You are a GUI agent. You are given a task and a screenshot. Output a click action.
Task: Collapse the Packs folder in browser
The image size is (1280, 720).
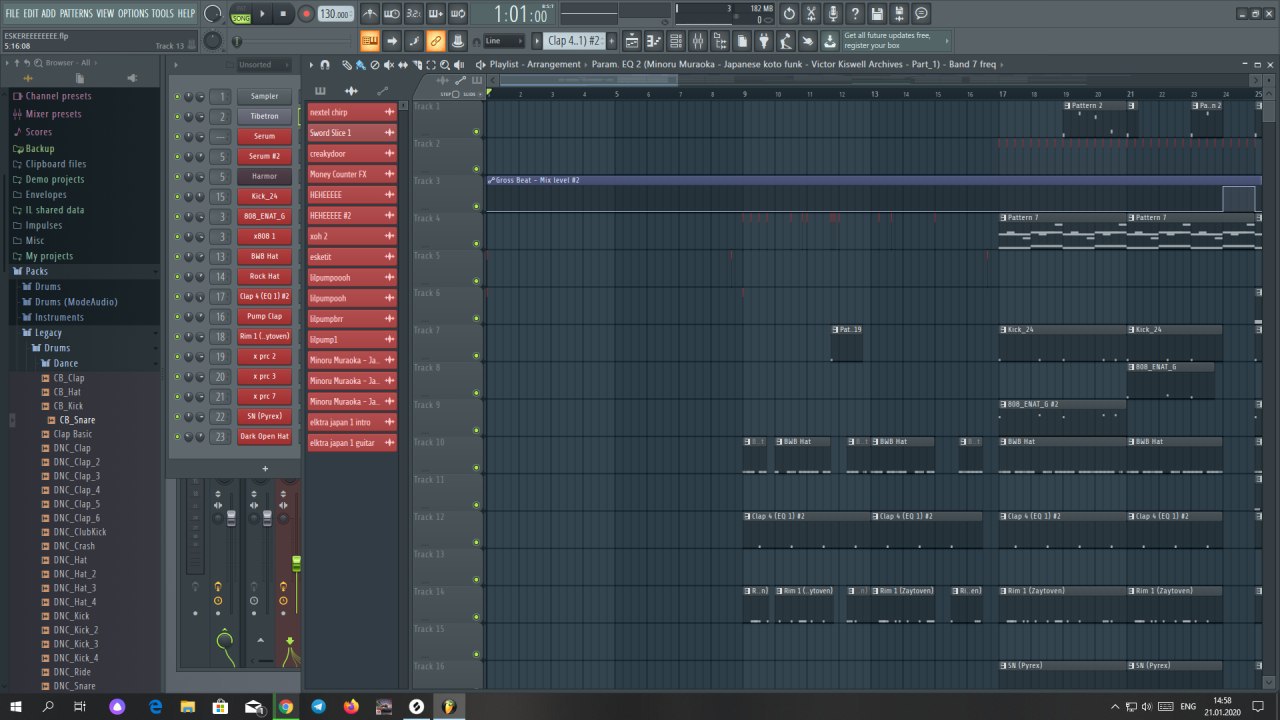(x=36, y=271)
